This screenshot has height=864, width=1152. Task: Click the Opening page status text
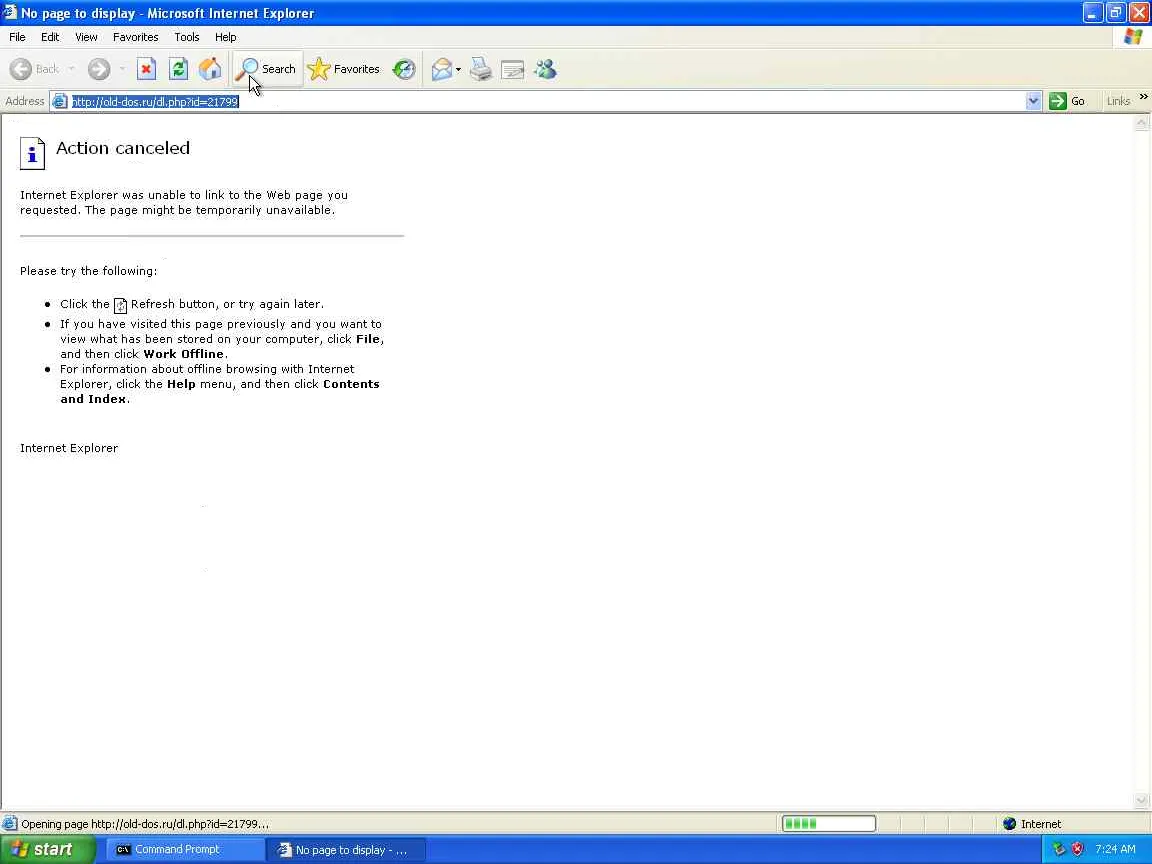[145, 824]
